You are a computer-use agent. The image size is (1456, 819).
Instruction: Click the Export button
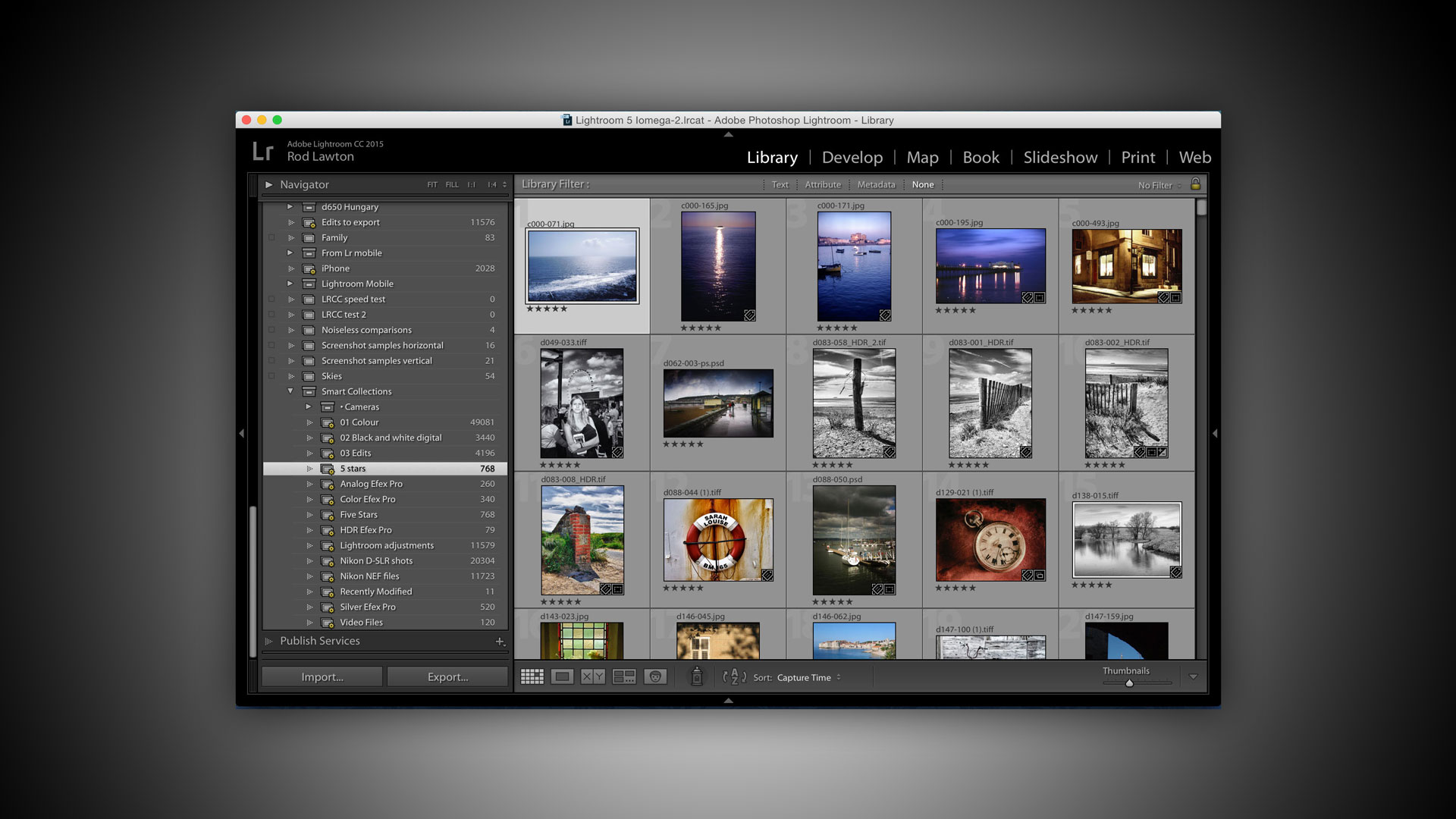point(448,677)
